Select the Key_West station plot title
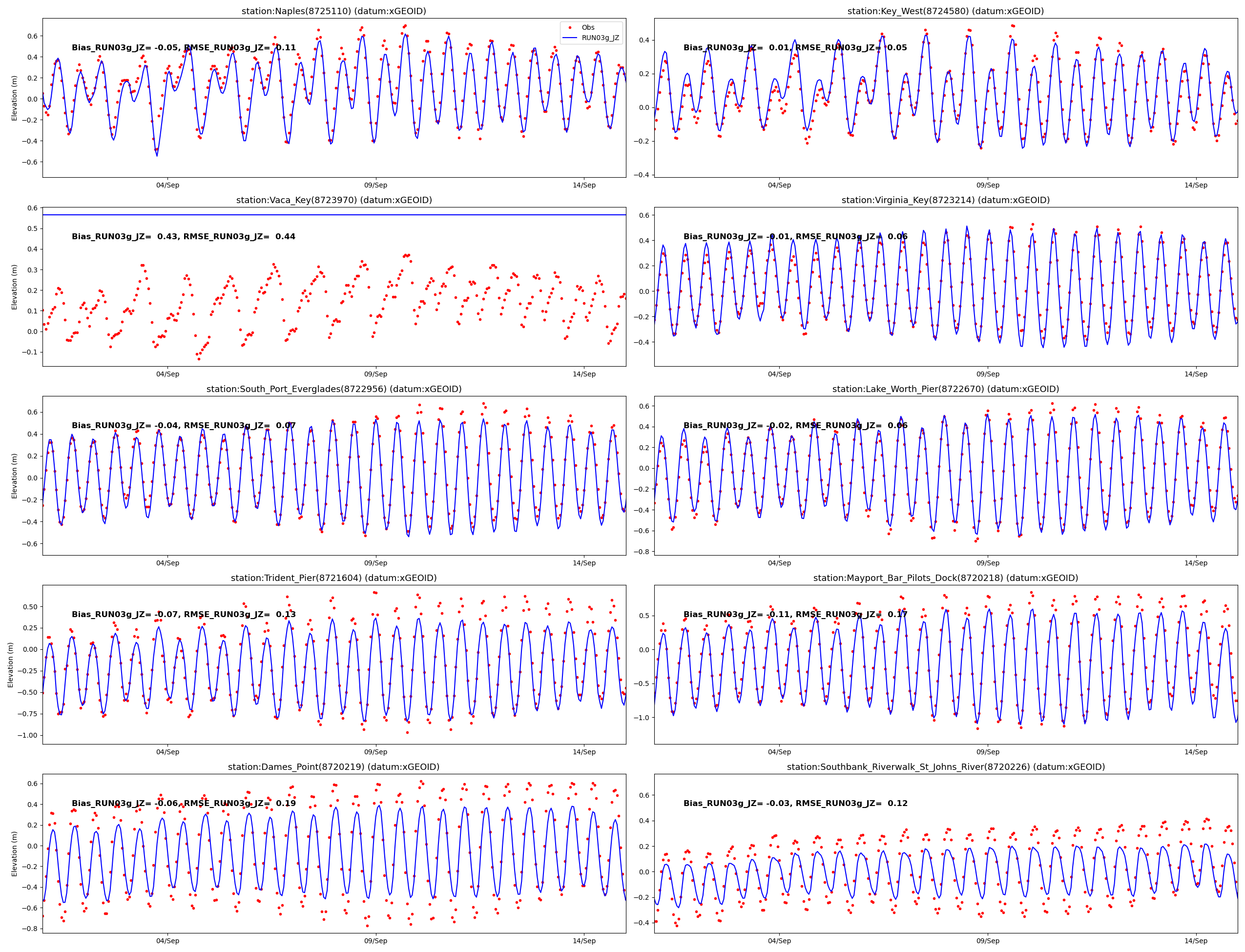The image size is (1245, 952). [945, 11]
